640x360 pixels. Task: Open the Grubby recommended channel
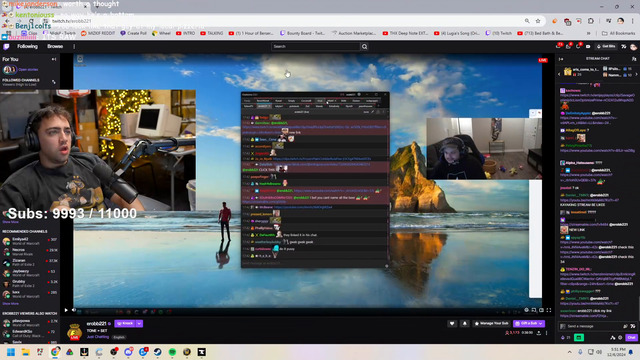pyautogui.click(x=29, y=283)
